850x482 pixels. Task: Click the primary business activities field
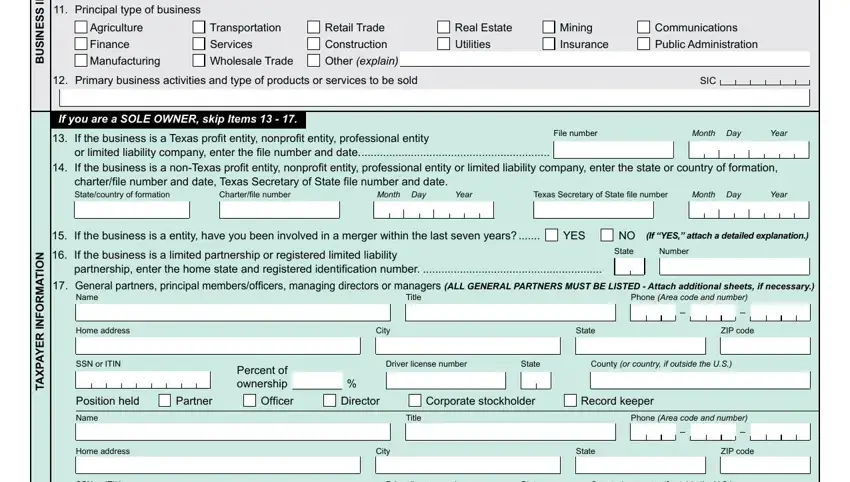tap(434, 98)
